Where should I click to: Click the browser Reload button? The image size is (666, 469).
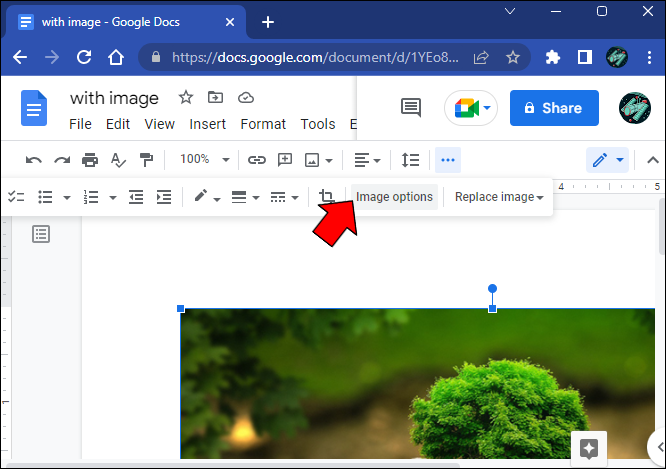point(84,57)
